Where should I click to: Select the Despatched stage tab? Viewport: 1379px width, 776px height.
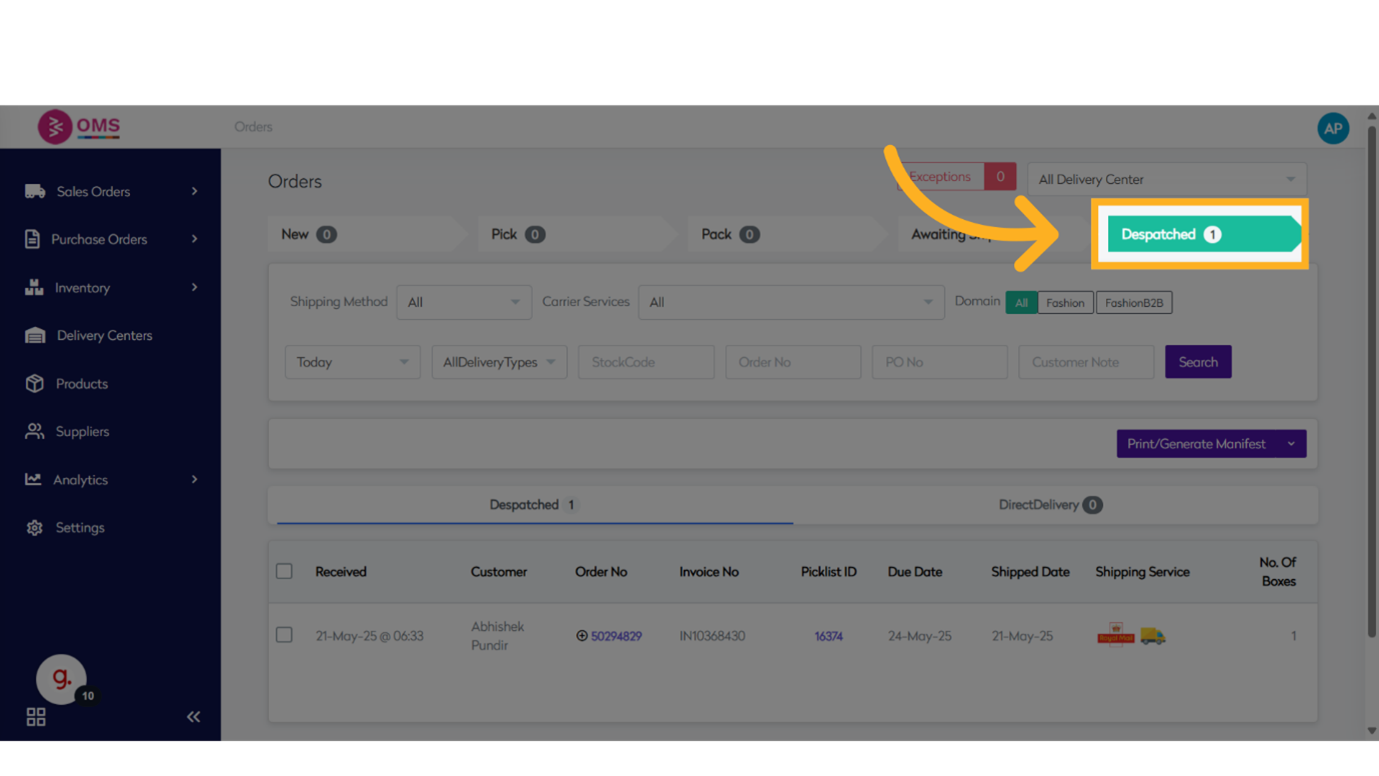click(x=1200, y=234)
